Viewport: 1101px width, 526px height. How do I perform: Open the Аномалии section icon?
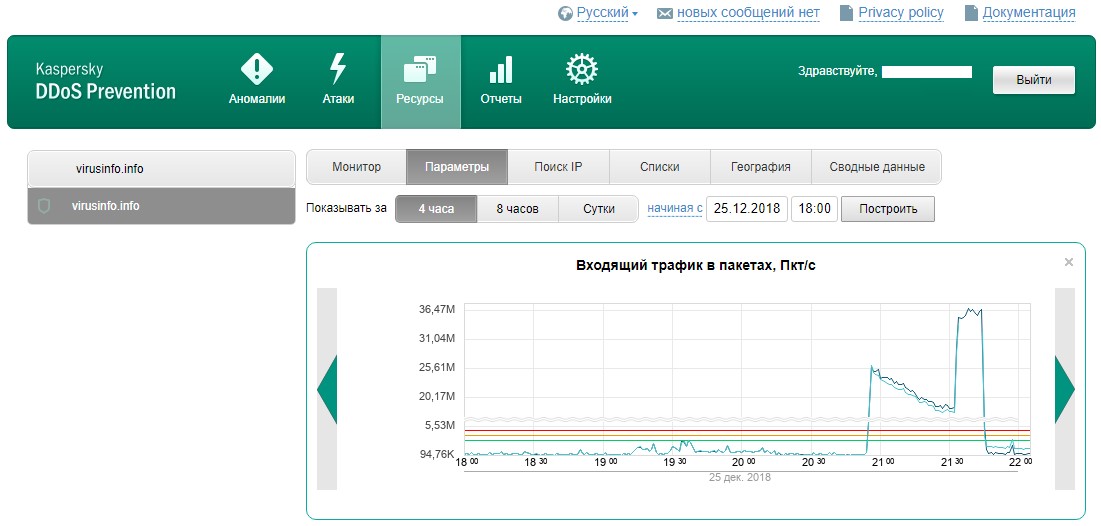pyautogui.click(x=257, y=70)
